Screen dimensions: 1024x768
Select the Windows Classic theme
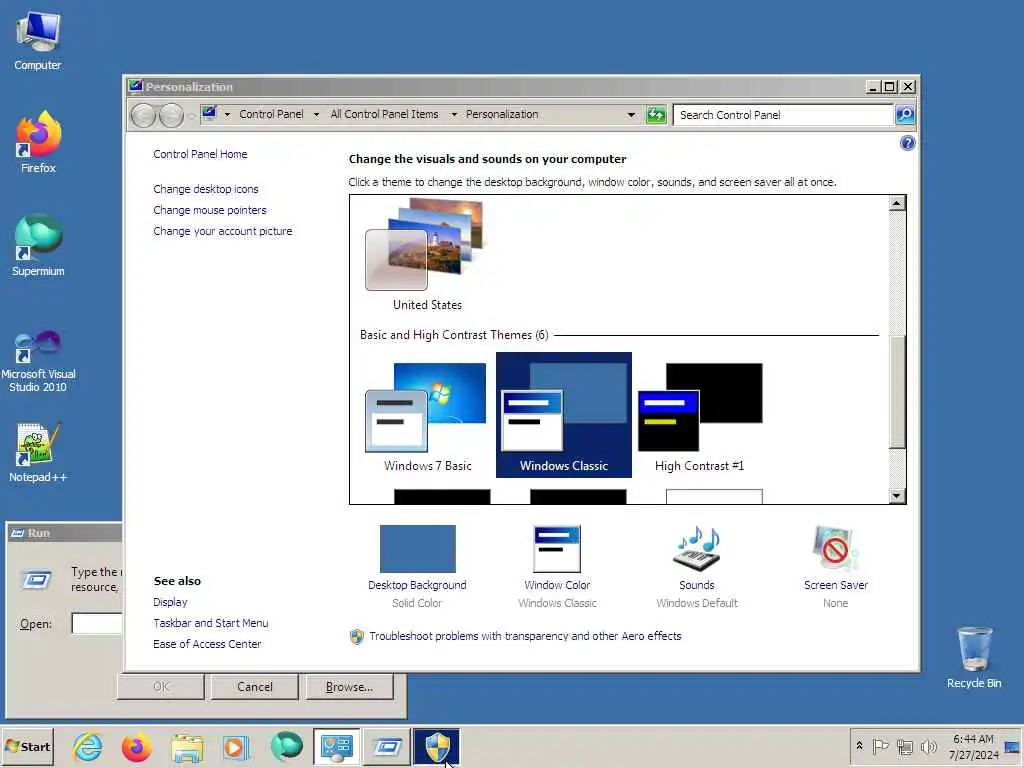point(564,415)
